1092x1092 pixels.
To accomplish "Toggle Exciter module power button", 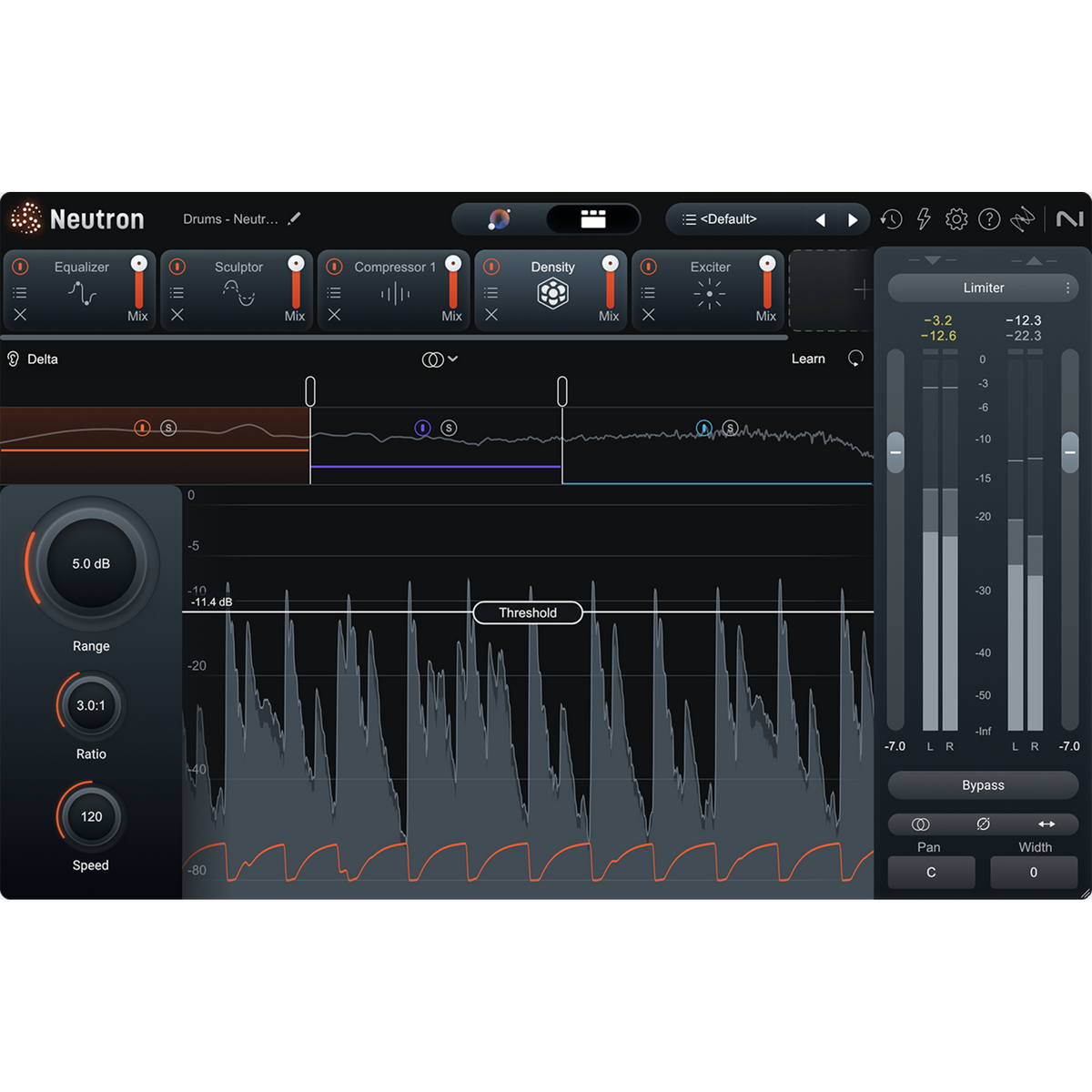I will click(x=648, y=267).
